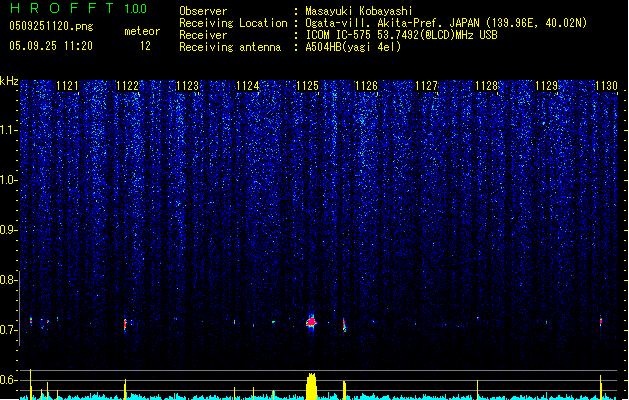Screen dimensions: 629x400
Task: Click the 1123 time marker
Action: pos(187,86)
